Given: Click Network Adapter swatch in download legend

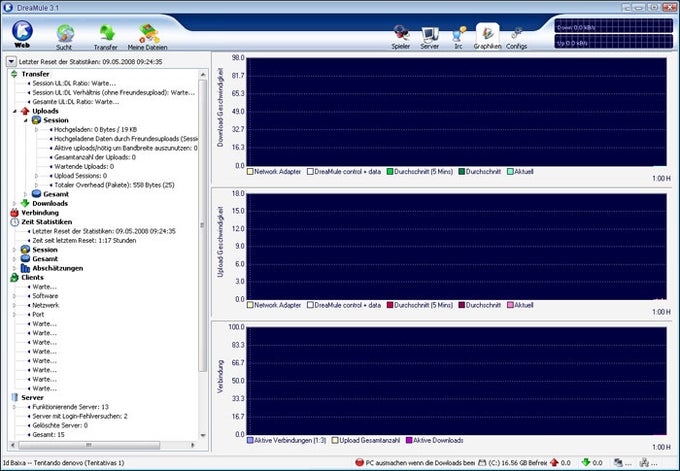Looking at the screenshot, I should (x=250, y=171).
